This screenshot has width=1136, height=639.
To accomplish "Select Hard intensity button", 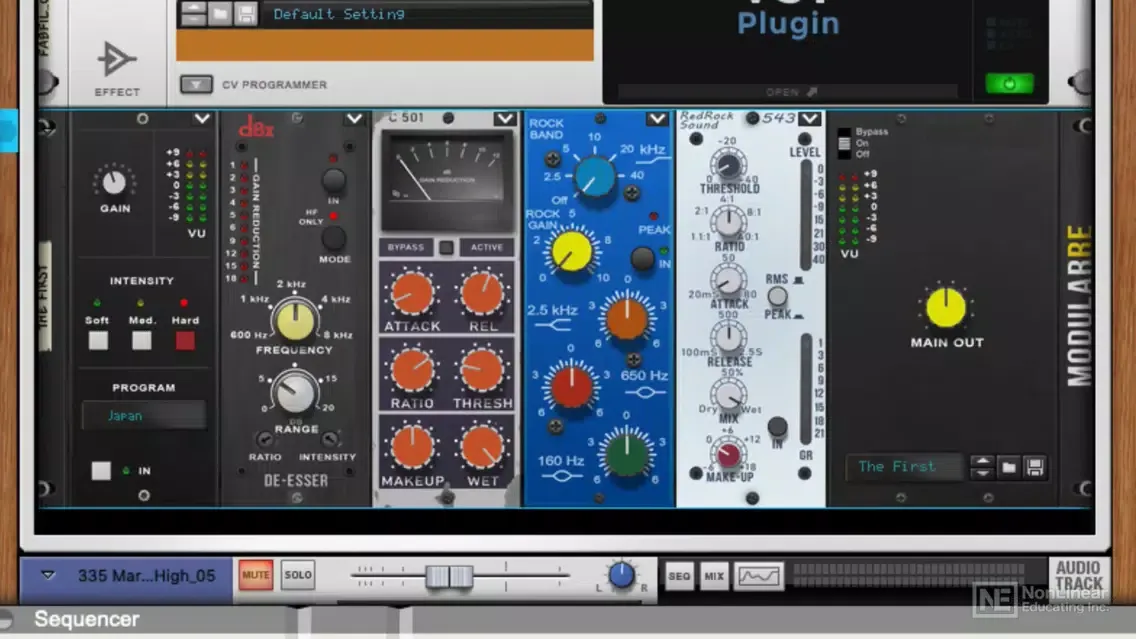I will (185, 341).
